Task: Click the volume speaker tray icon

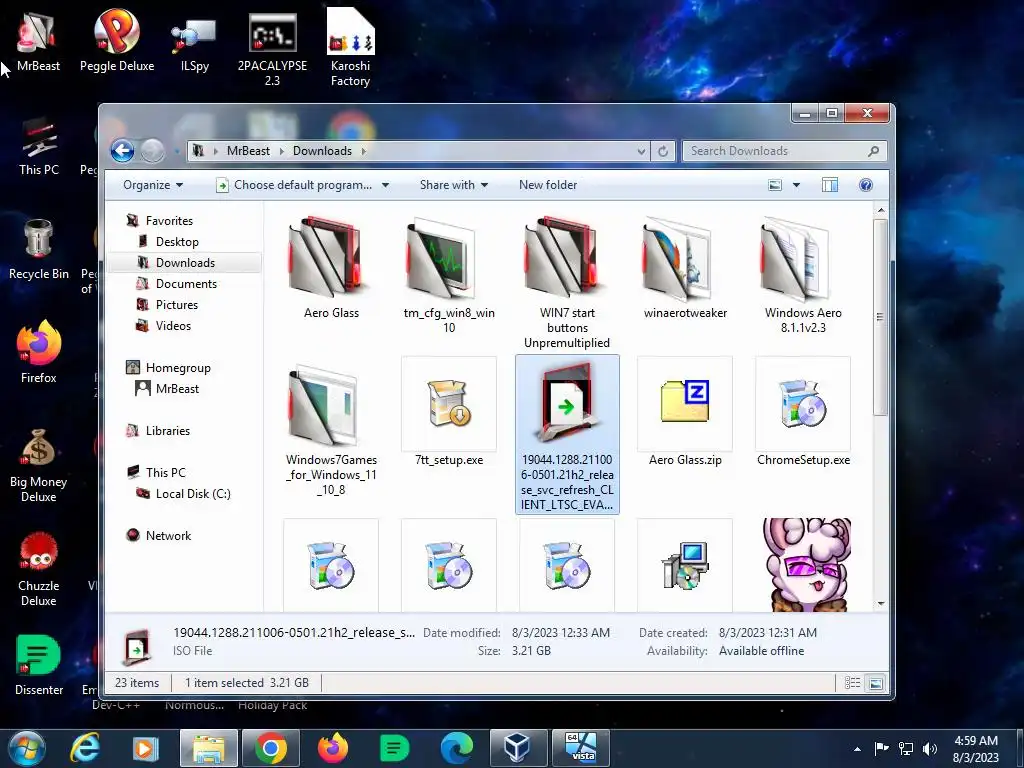Action: pos(929,749)
